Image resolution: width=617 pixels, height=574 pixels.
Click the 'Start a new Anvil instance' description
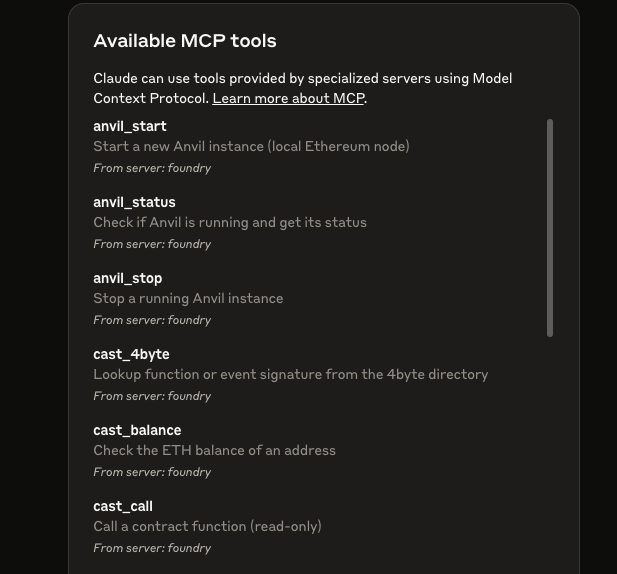pos(251,146)
